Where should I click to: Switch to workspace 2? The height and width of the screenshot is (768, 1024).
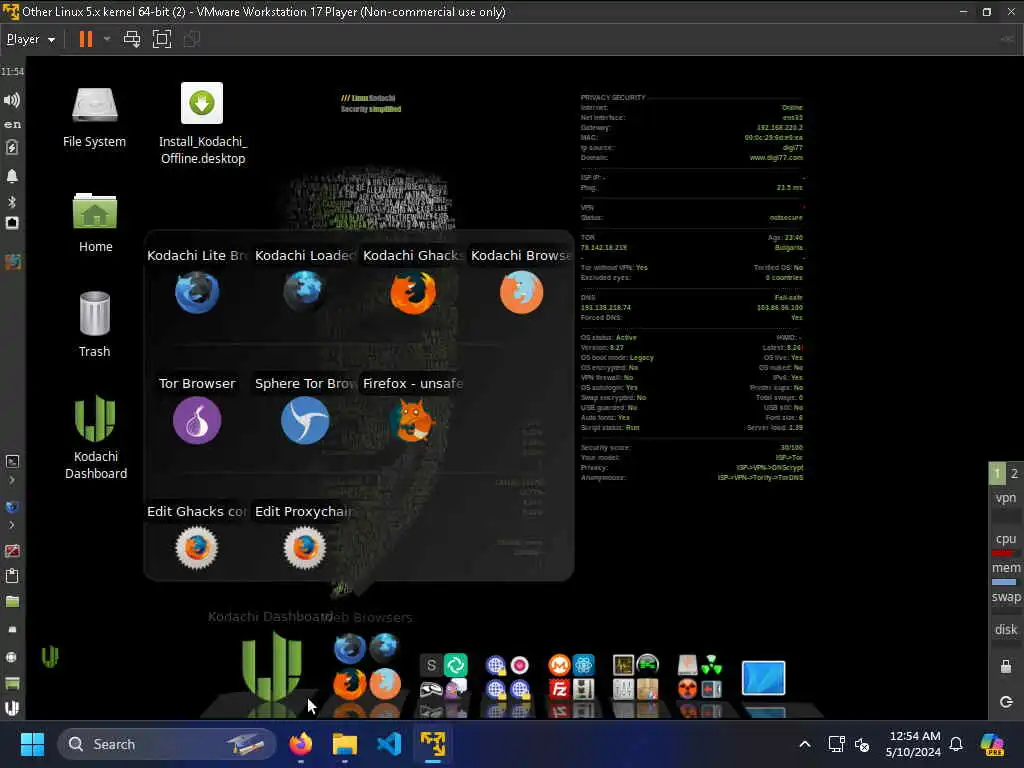pyautogui.click(x=1014, y=473)
